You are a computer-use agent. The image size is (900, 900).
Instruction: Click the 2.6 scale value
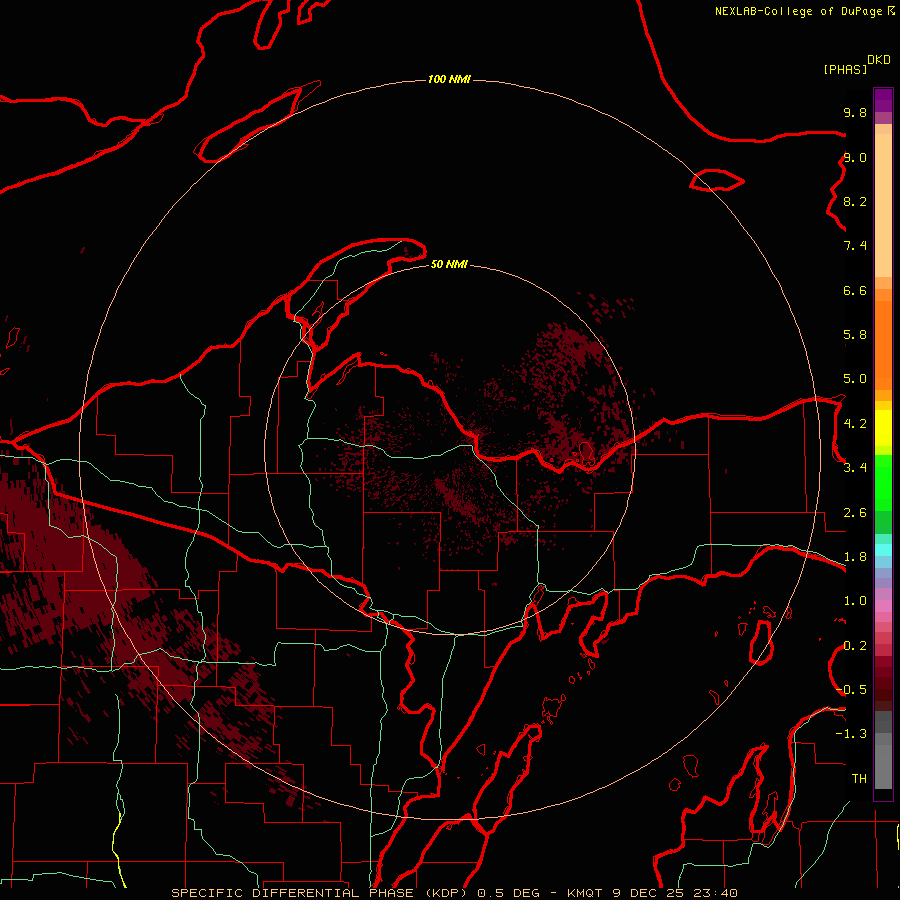pos(855,513)
